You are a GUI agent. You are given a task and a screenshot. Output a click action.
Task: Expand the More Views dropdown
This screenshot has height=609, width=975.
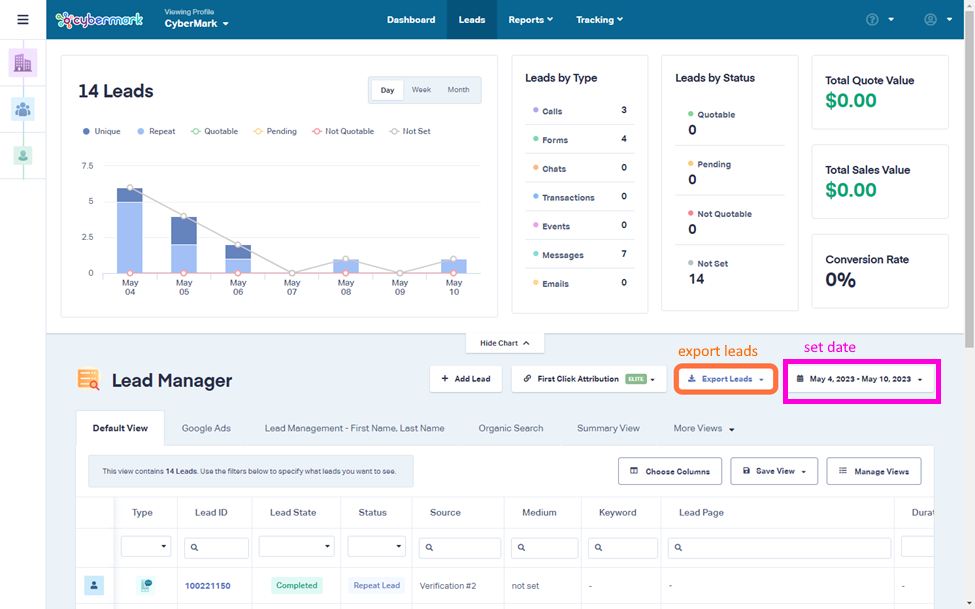point(704,428)
